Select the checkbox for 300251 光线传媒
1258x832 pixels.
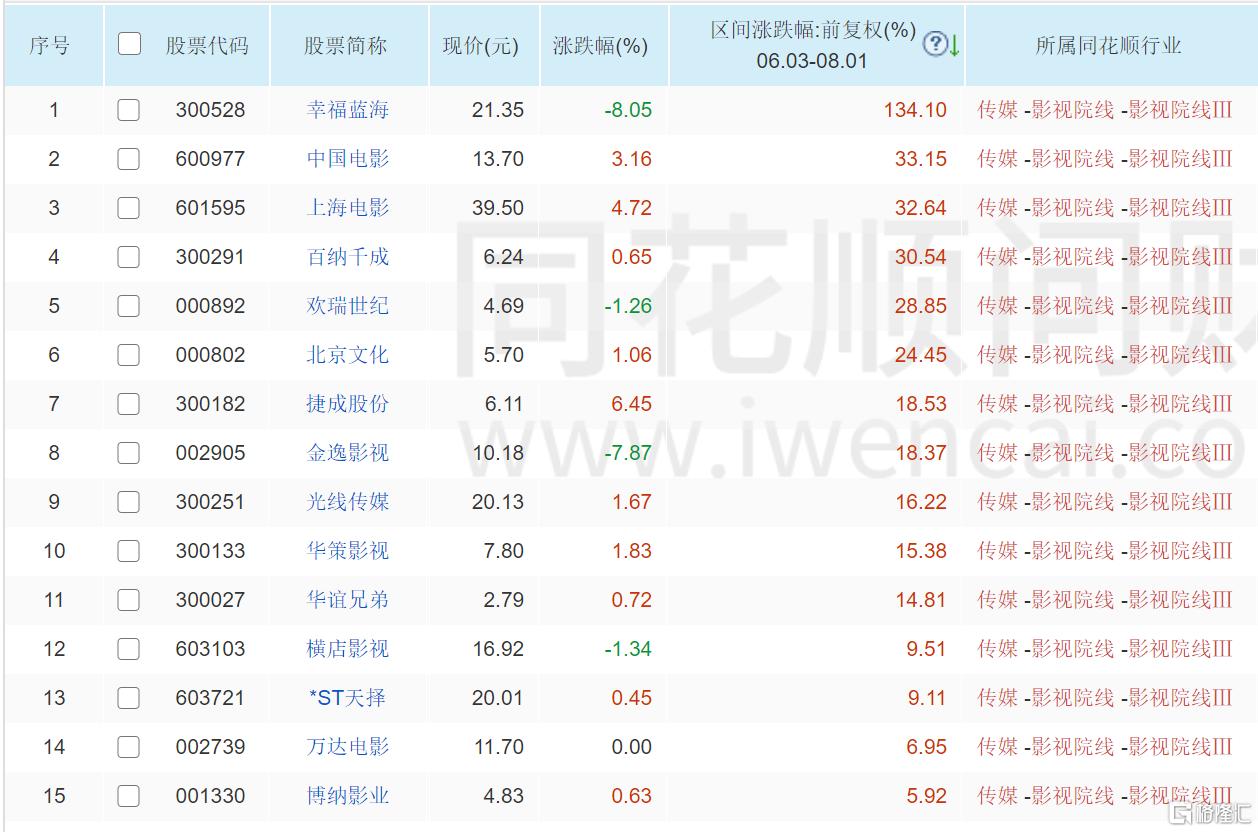(128, 502)
